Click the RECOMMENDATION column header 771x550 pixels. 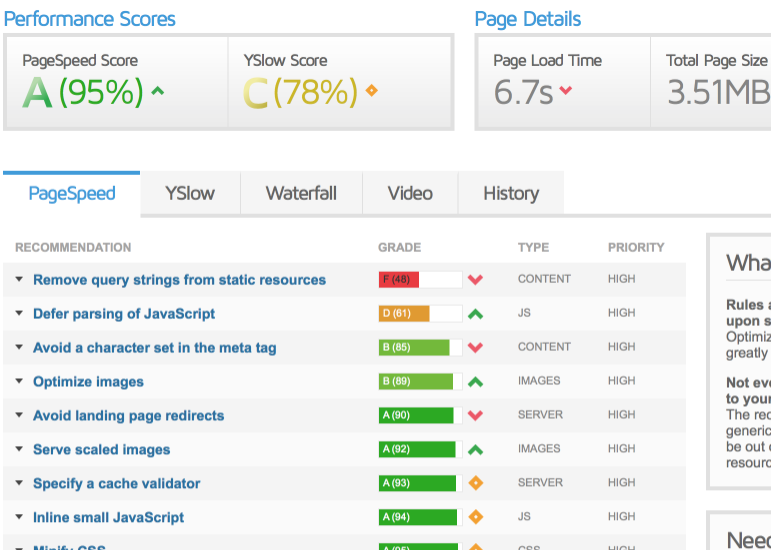click(73, 247)
